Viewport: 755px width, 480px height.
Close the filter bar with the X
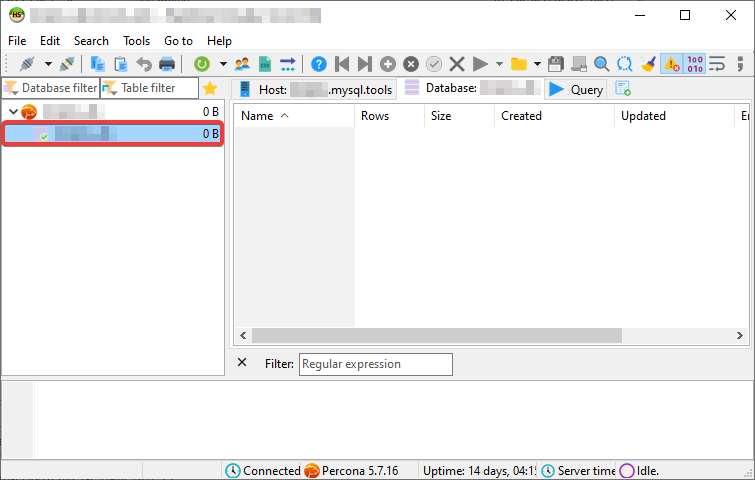(x=242, y=363)
